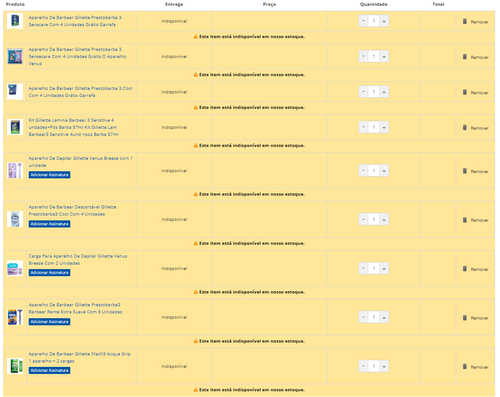Add subscription for Prestobarba3 Extra Suave
This screenshot has height=397, width=500.
(x=49, y=322)
